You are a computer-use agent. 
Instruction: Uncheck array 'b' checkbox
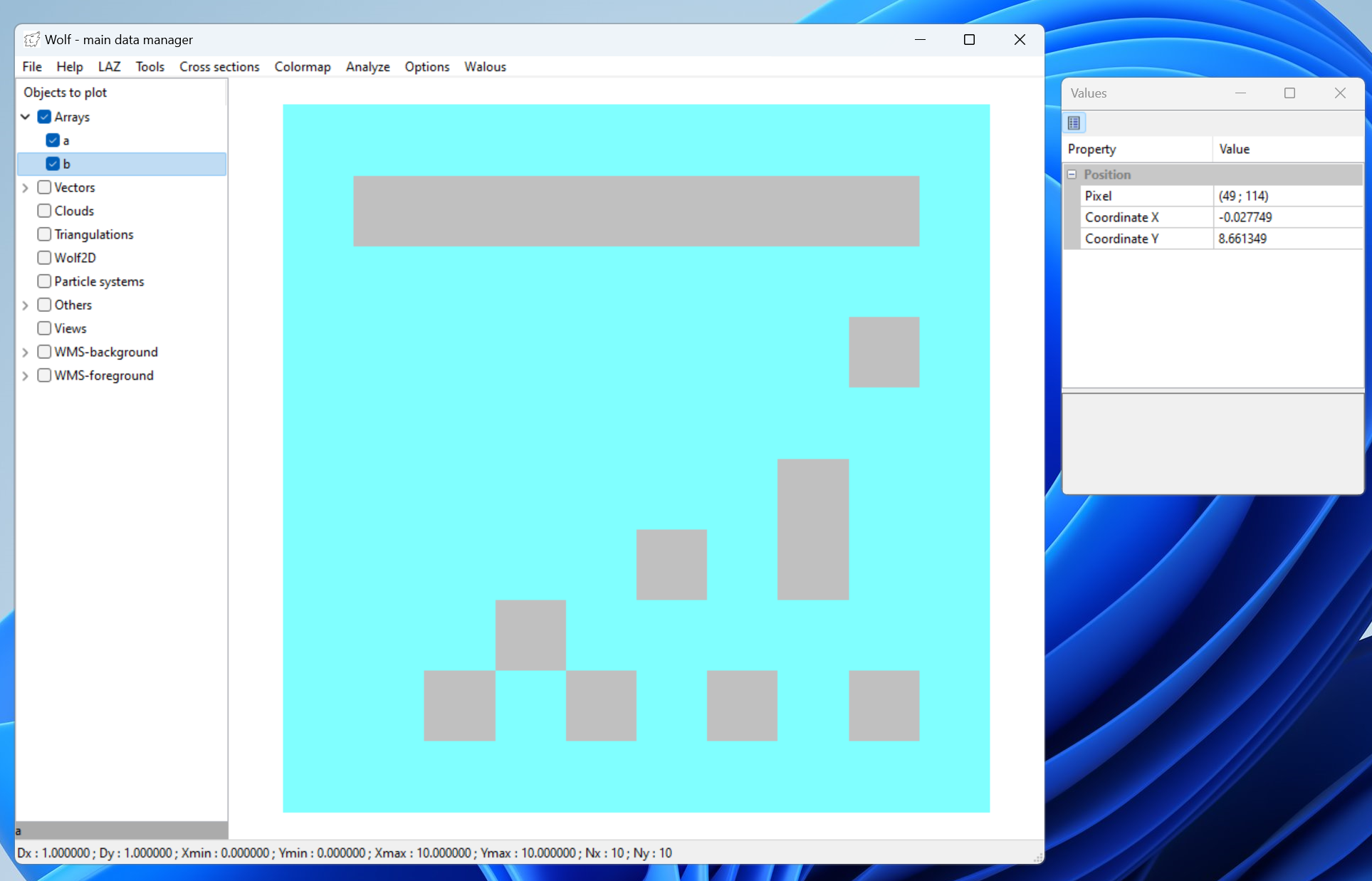point(53,164)
